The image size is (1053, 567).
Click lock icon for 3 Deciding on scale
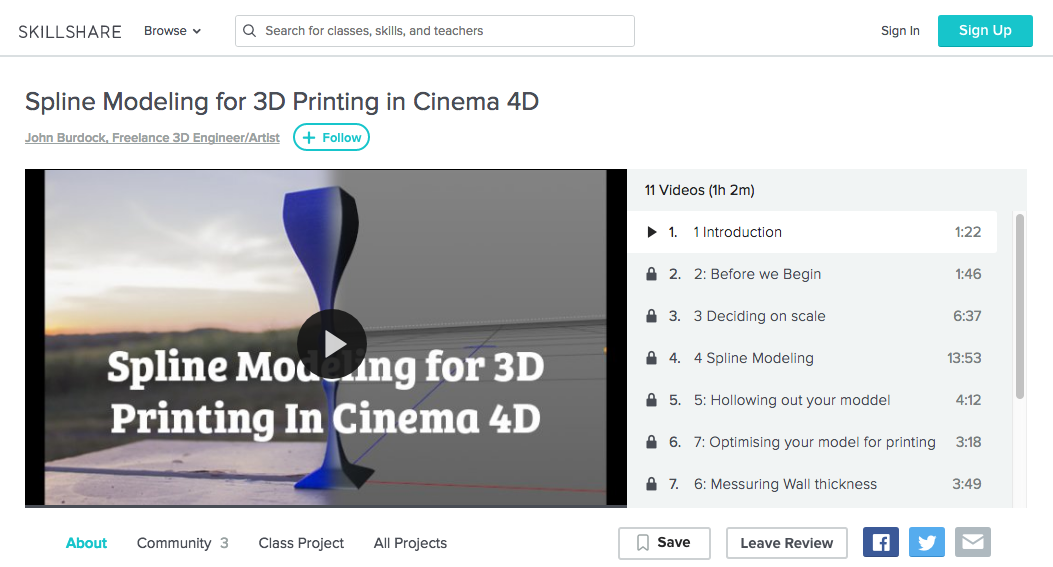[x=651, y=316]
